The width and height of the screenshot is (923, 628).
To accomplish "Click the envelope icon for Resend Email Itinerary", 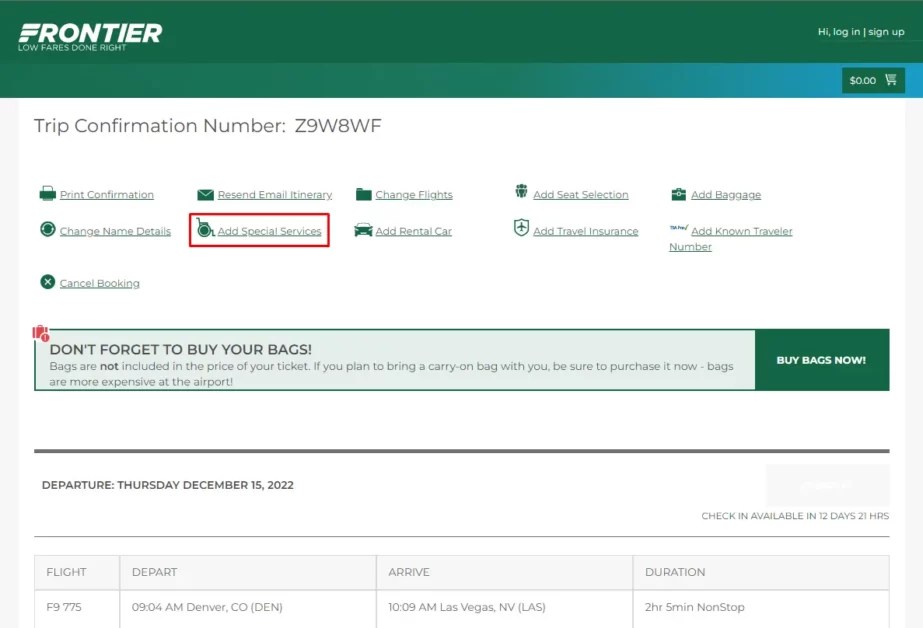I will tap(205, 194).
